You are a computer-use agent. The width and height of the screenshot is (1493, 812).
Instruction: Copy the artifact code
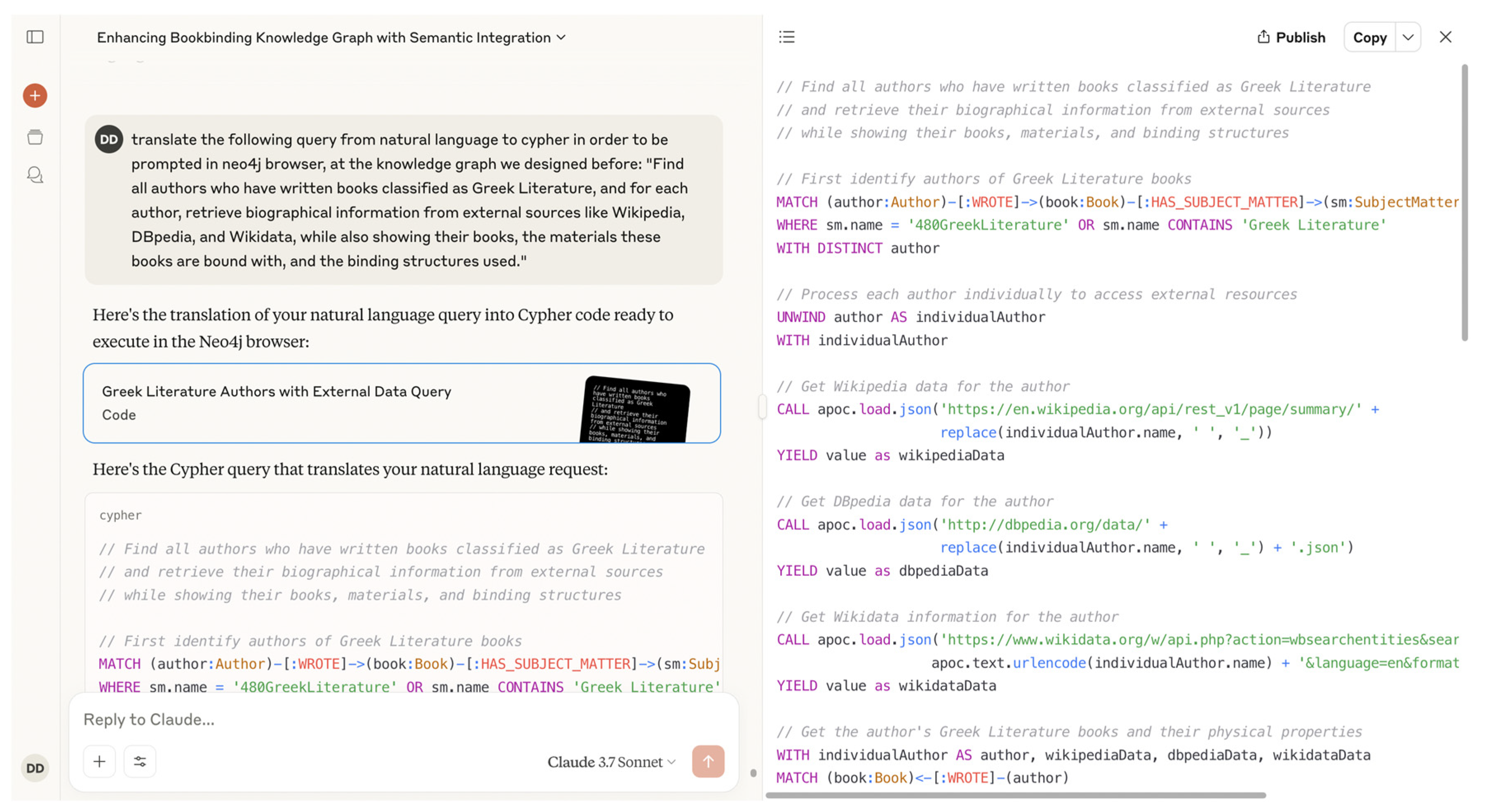point(1369,37)
